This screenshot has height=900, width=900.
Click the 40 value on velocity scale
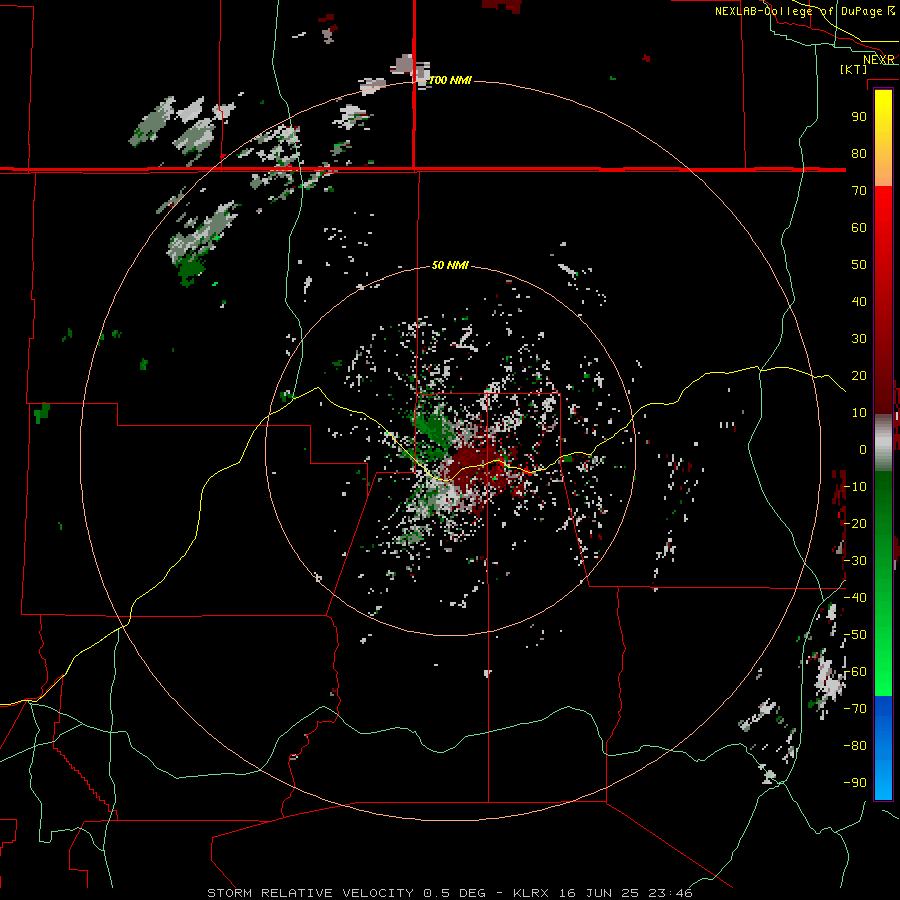pyautogui.click(x=859, y=301)
